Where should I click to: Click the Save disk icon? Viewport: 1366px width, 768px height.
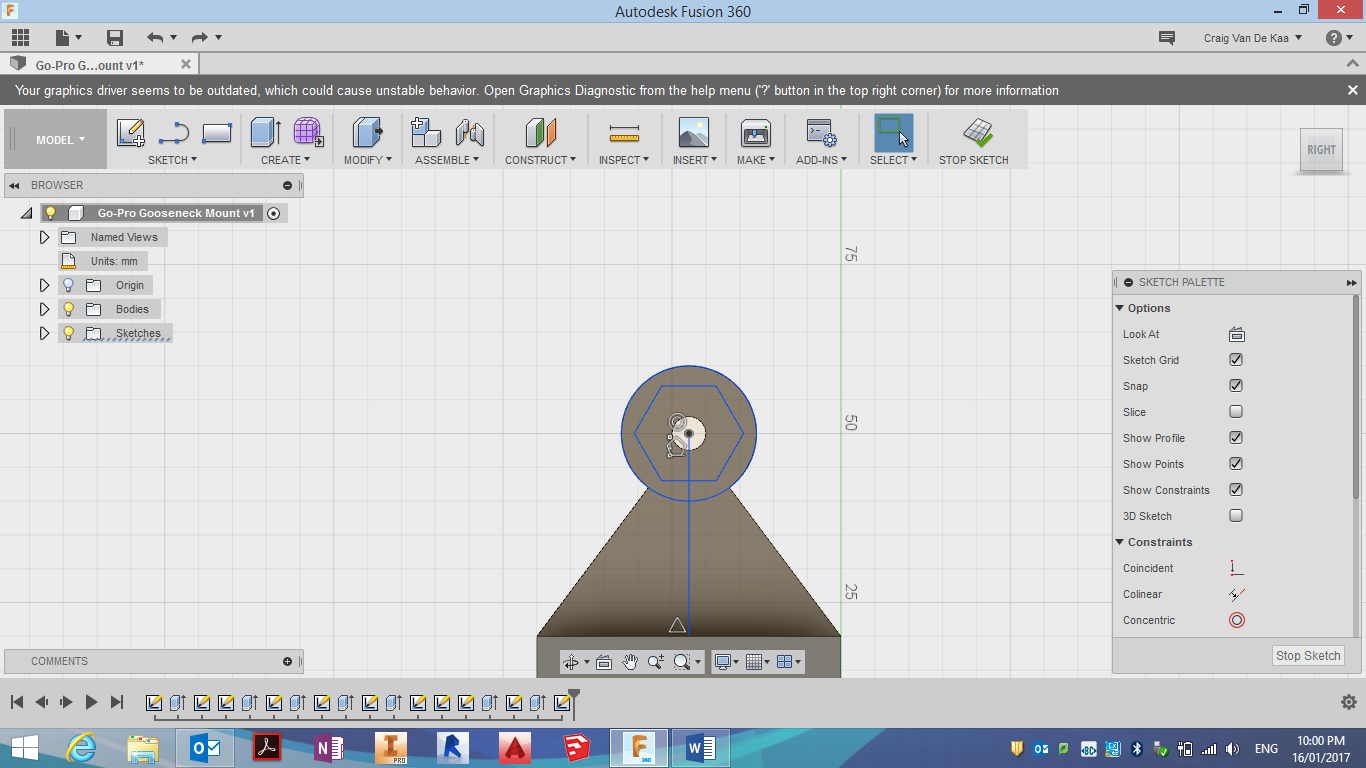115,38
